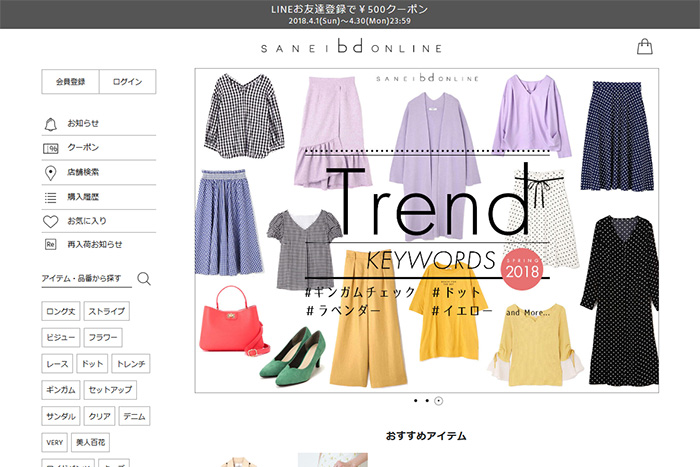This screenshot has height=467, width=700.
Task: Click the heart お気に入り icon
Action: point(50,221)
